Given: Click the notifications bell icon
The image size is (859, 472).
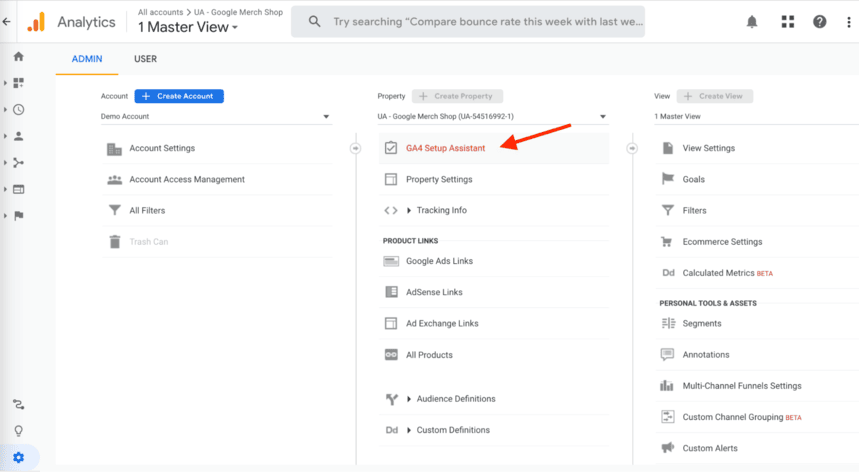Looking at the screenshot, I should (752, 21).
